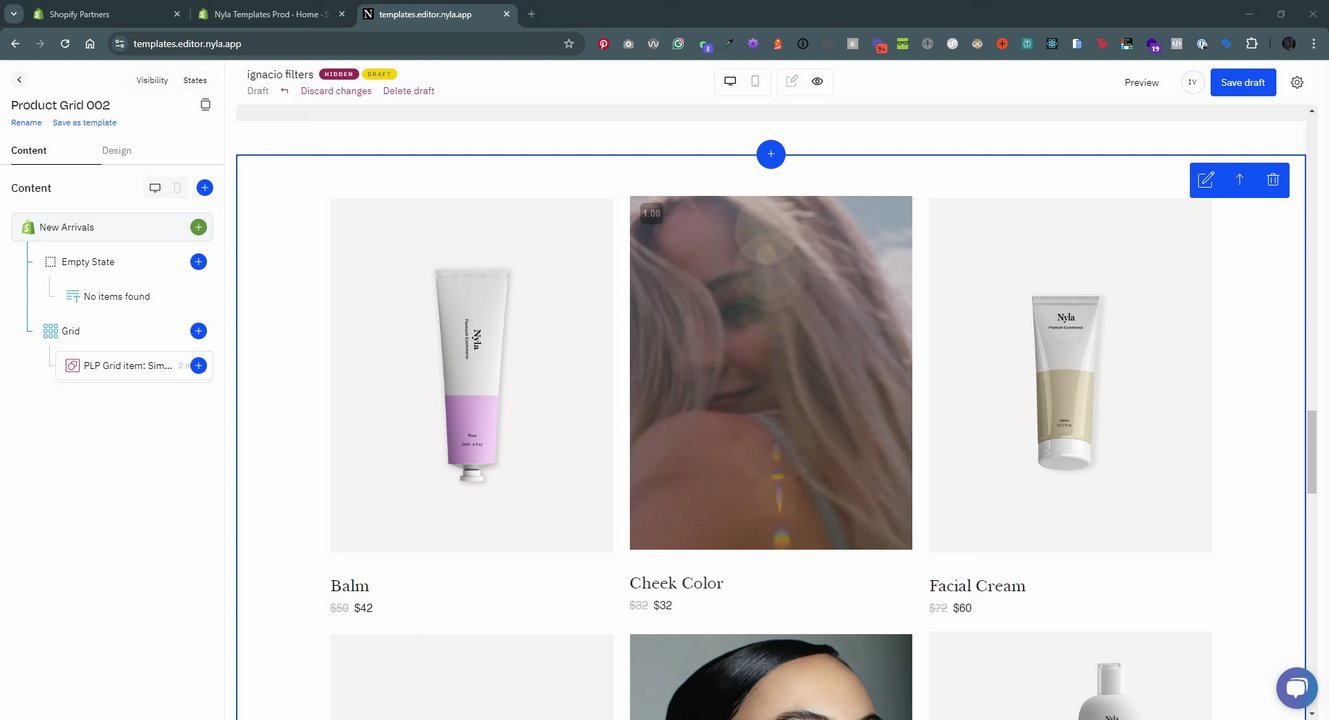Select the No items found text element
Viewport: 1329px width, 720px height.
116,297
